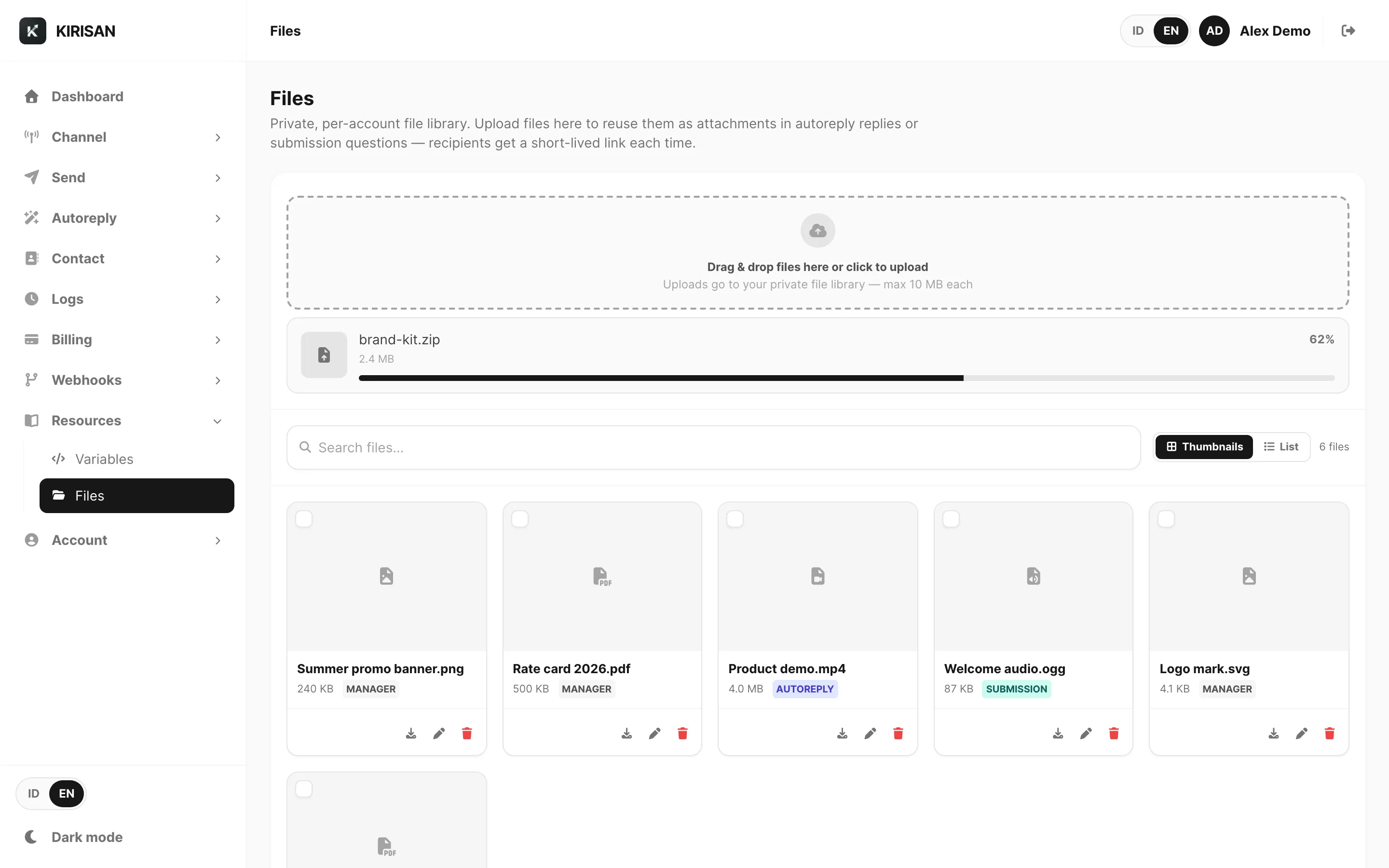Edit Rate card 2026.pdf with pencil icon

(x=655, y=733)
